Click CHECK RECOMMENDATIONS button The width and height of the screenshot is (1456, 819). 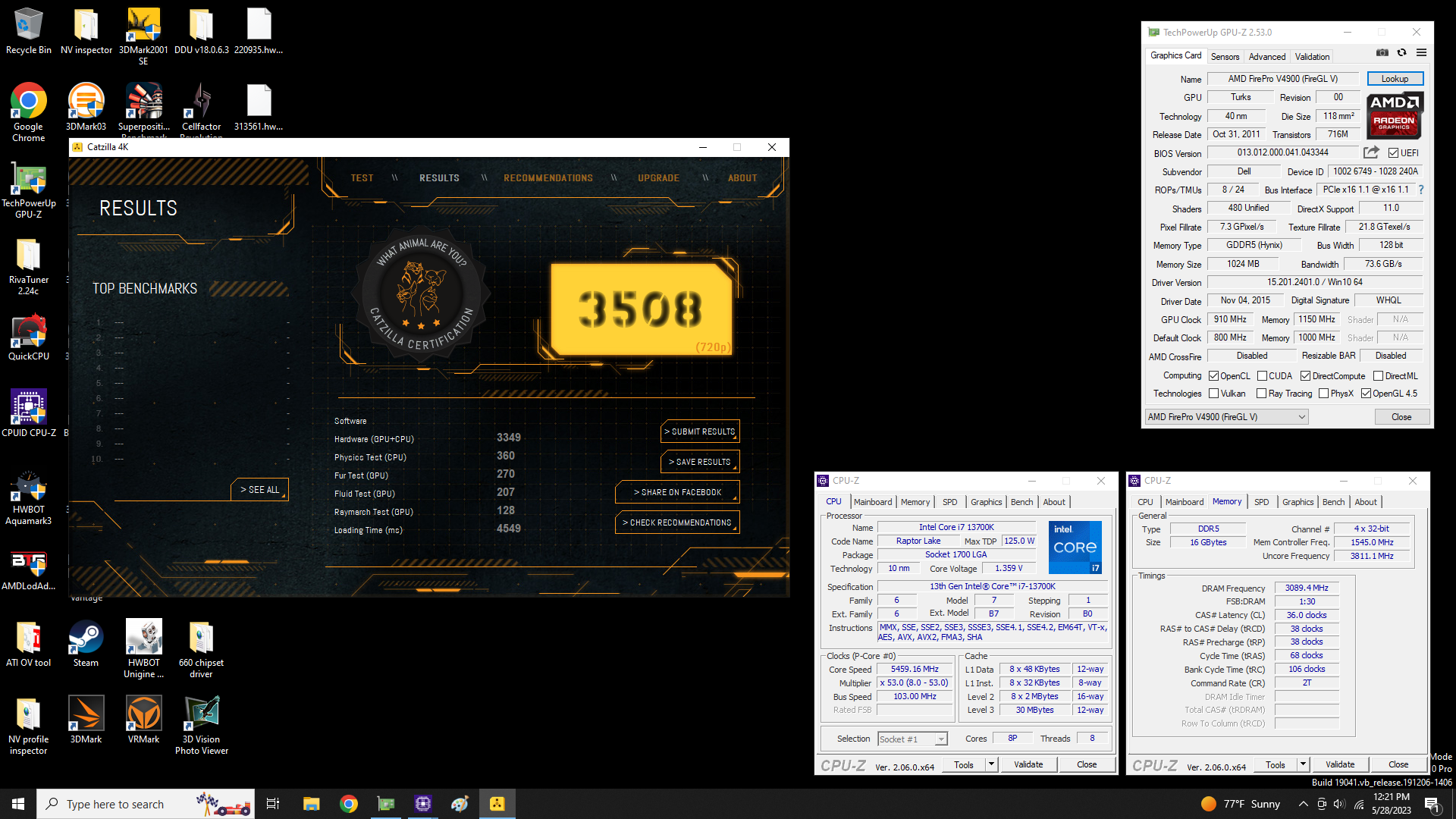coord(677,522)
